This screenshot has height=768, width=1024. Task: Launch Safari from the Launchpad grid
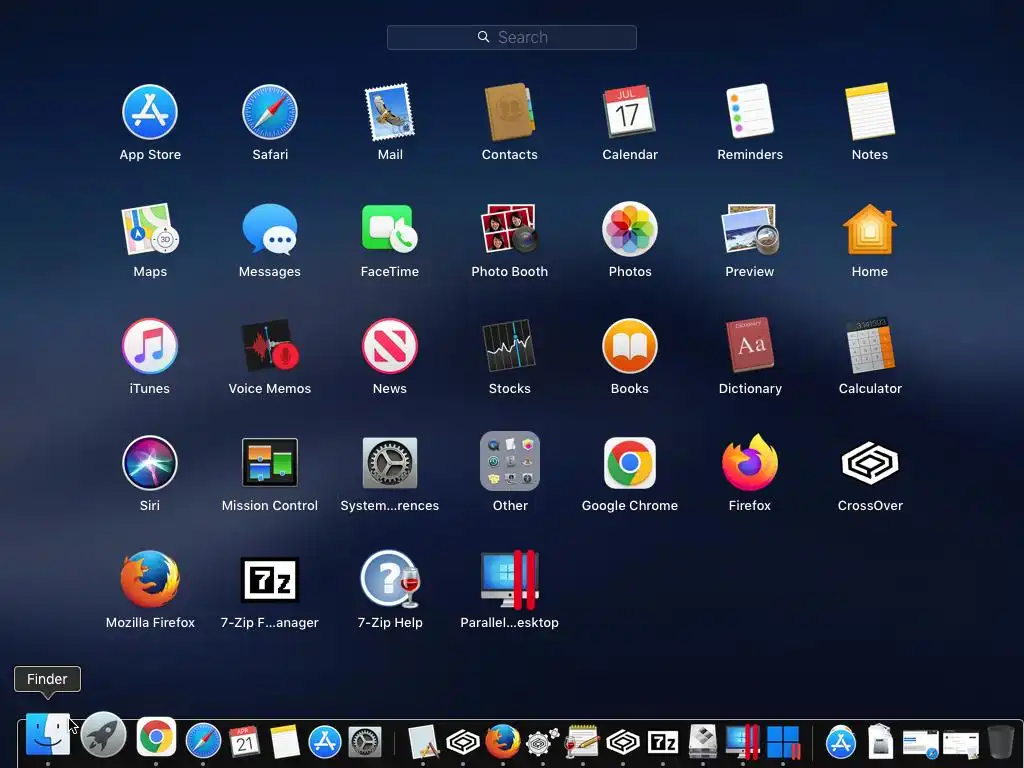(x=270, y=112)
